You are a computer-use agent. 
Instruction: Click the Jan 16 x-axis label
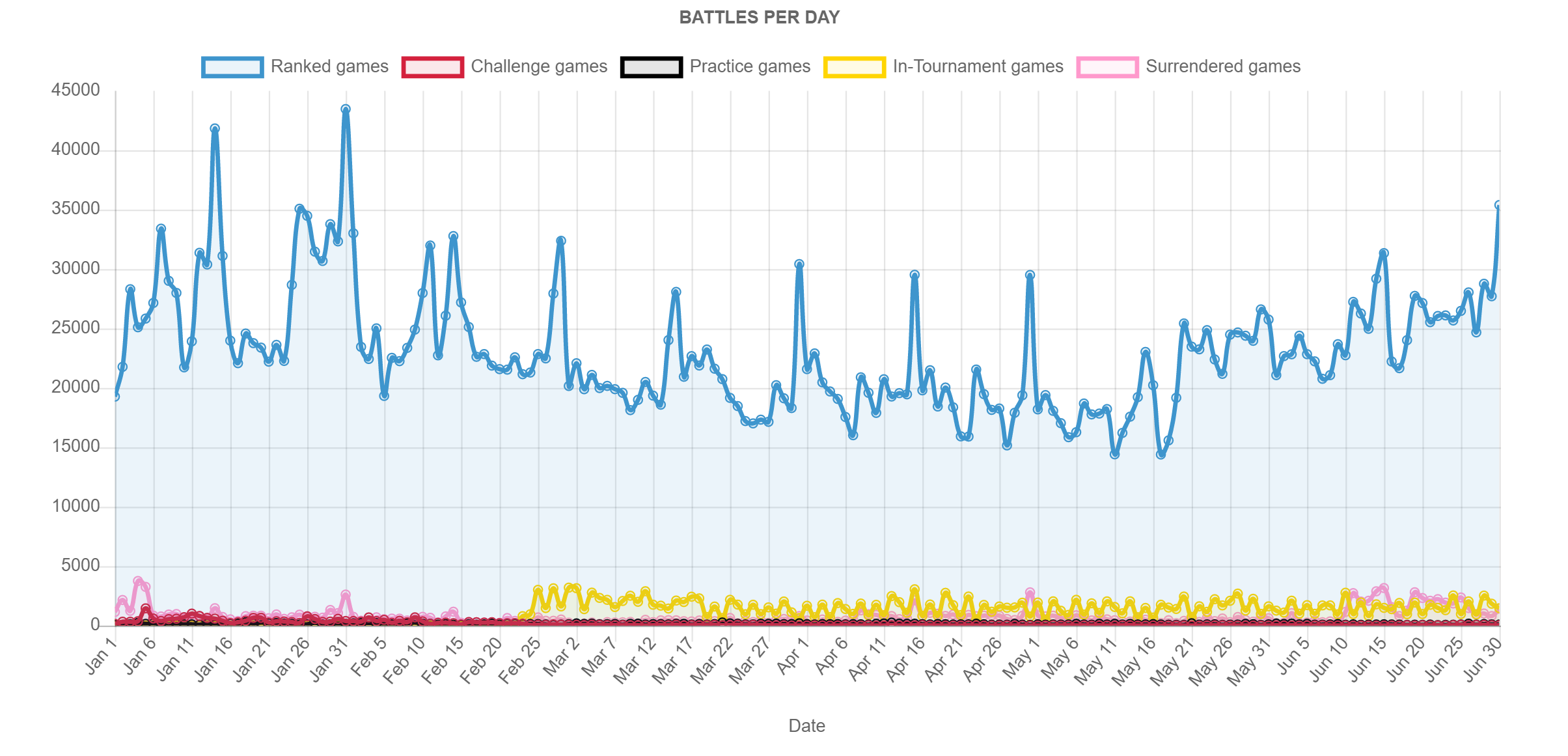pyautogui.click(x=213, y=659)
